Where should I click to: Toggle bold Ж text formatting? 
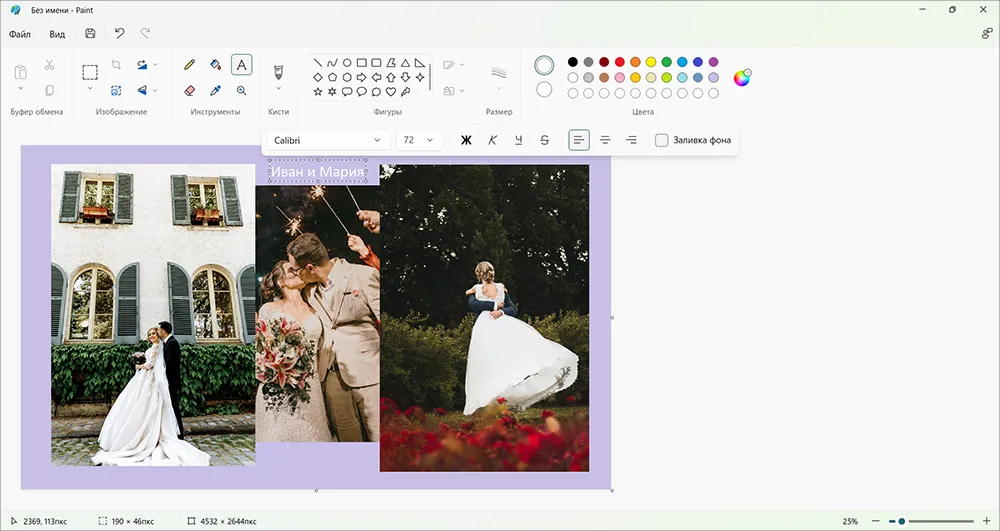click(x=466, y=140)
